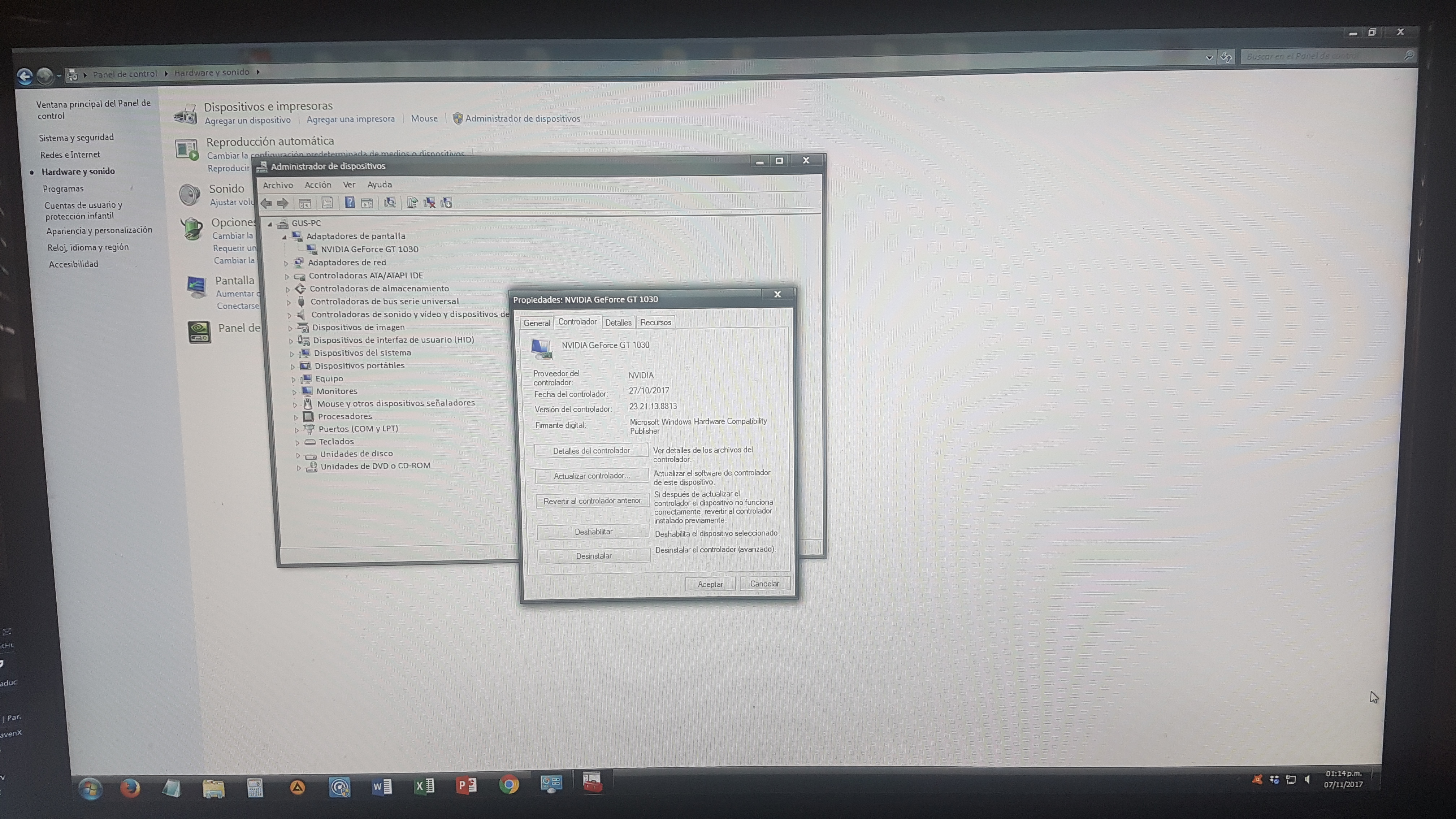Collapse the GUS-PC root node
1456x819 pixels.
270,224
